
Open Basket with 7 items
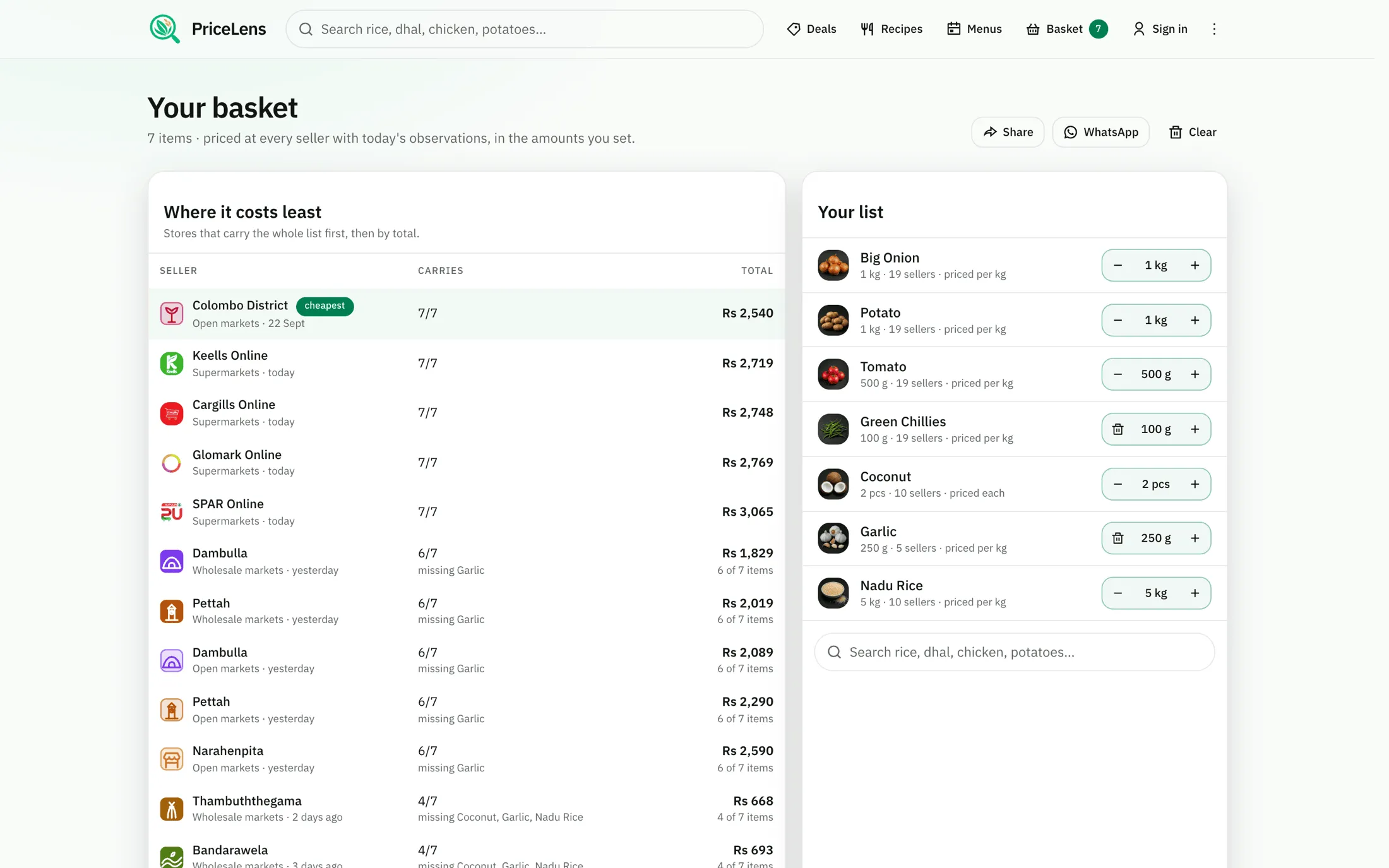point(1066,29)
